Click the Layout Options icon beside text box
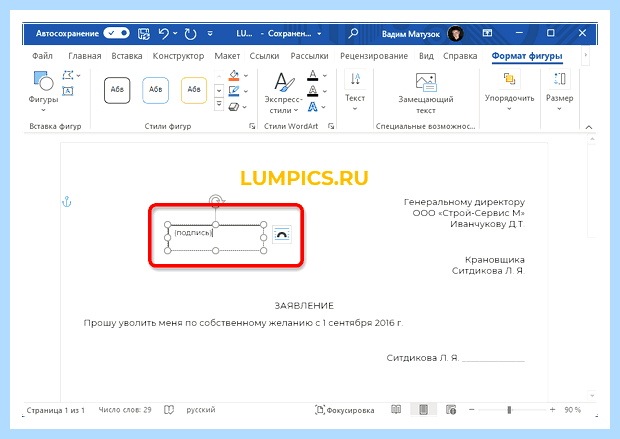This screenshot has width=620, height=439. click(x=282, y=235)
